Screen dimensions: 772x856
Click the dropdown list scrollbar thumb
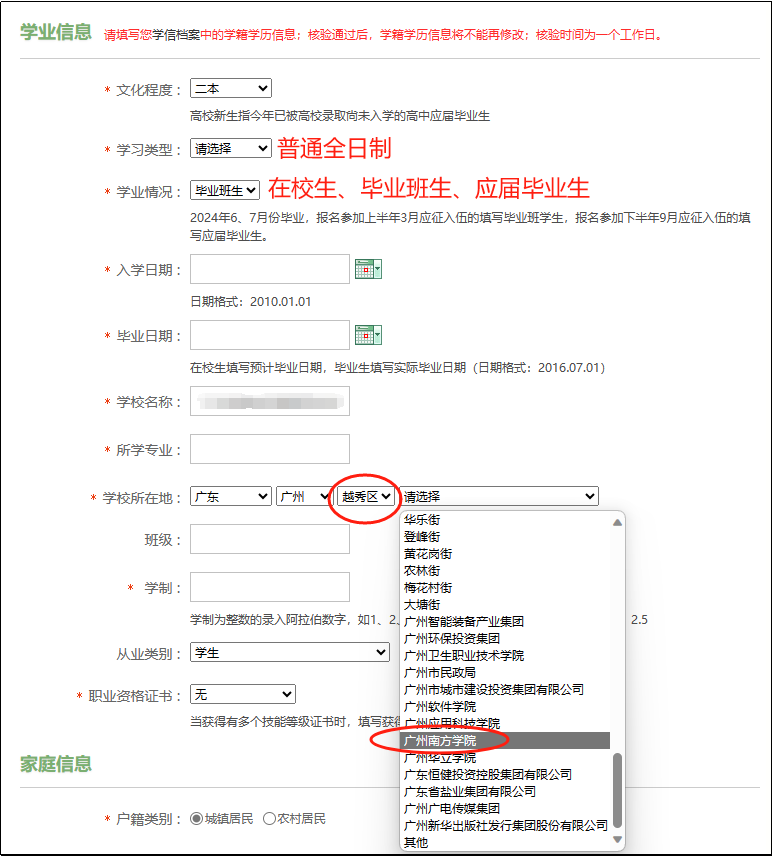pyautogui.click(x=617, y=790)
